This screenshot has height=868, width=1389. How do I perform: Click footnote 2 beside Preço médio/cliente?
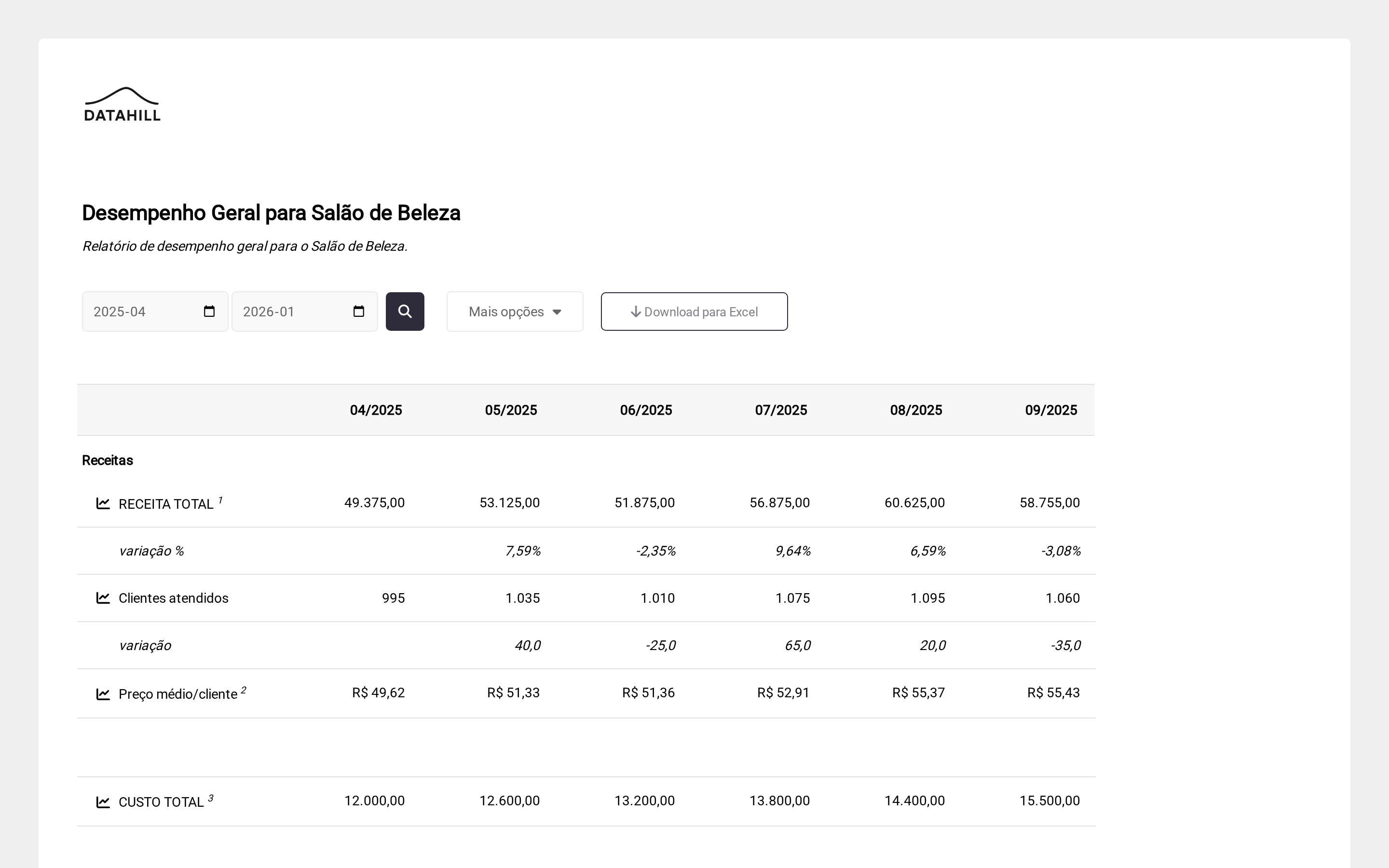click(244, 690)
